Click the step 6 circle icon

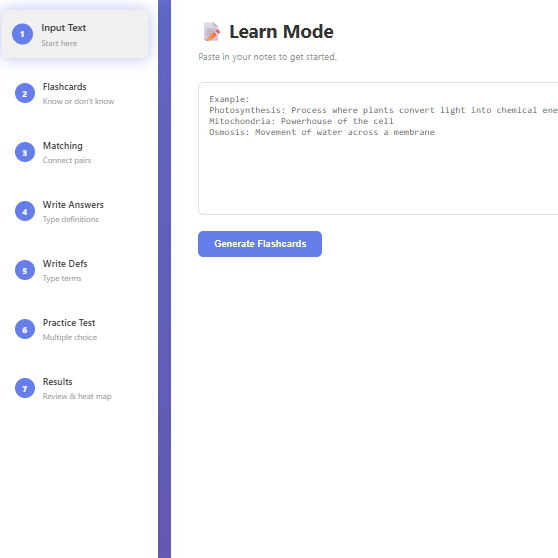[25, 330]
